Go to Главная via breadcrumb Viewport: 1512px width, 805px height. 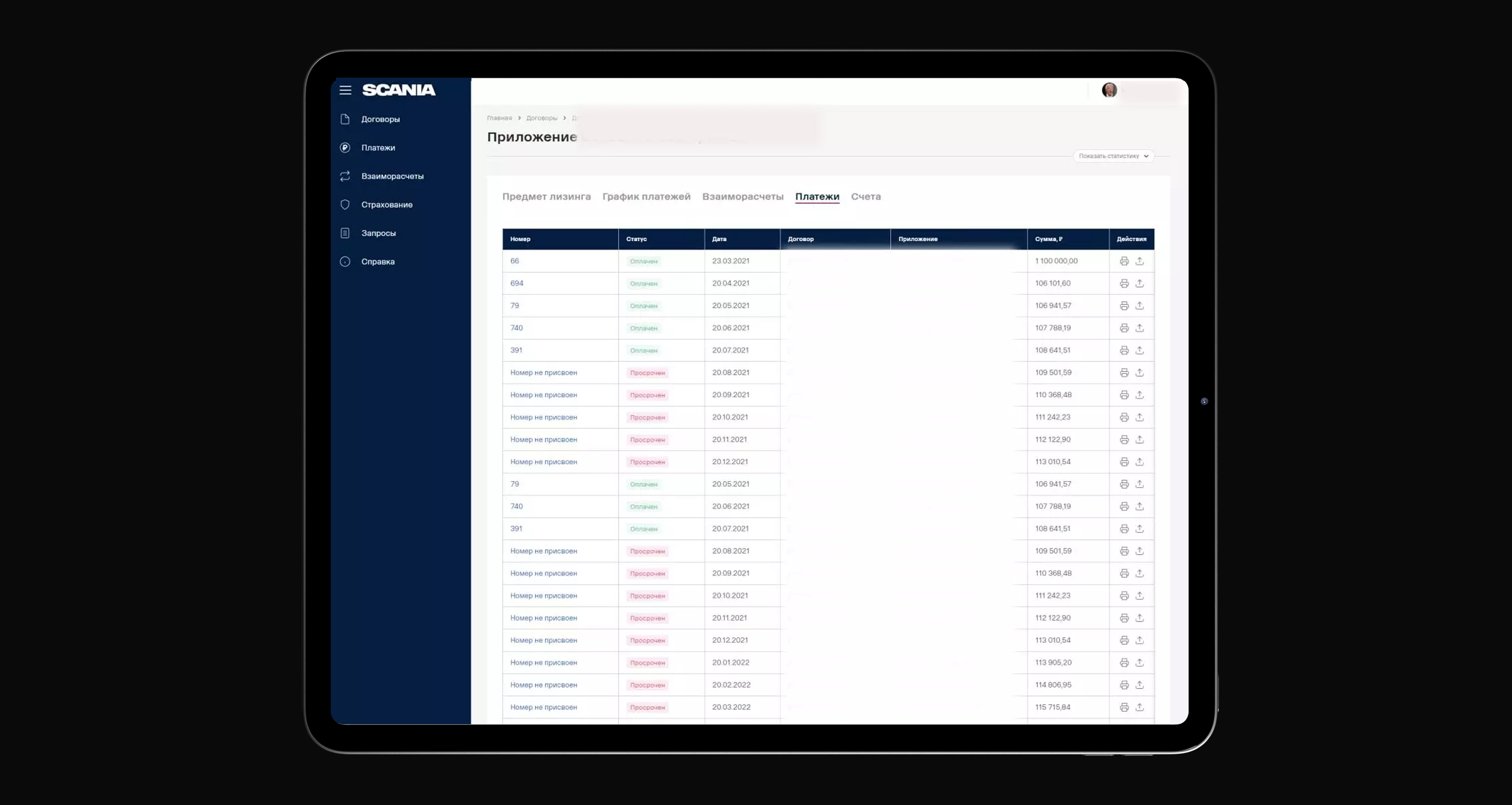point(499,118)
